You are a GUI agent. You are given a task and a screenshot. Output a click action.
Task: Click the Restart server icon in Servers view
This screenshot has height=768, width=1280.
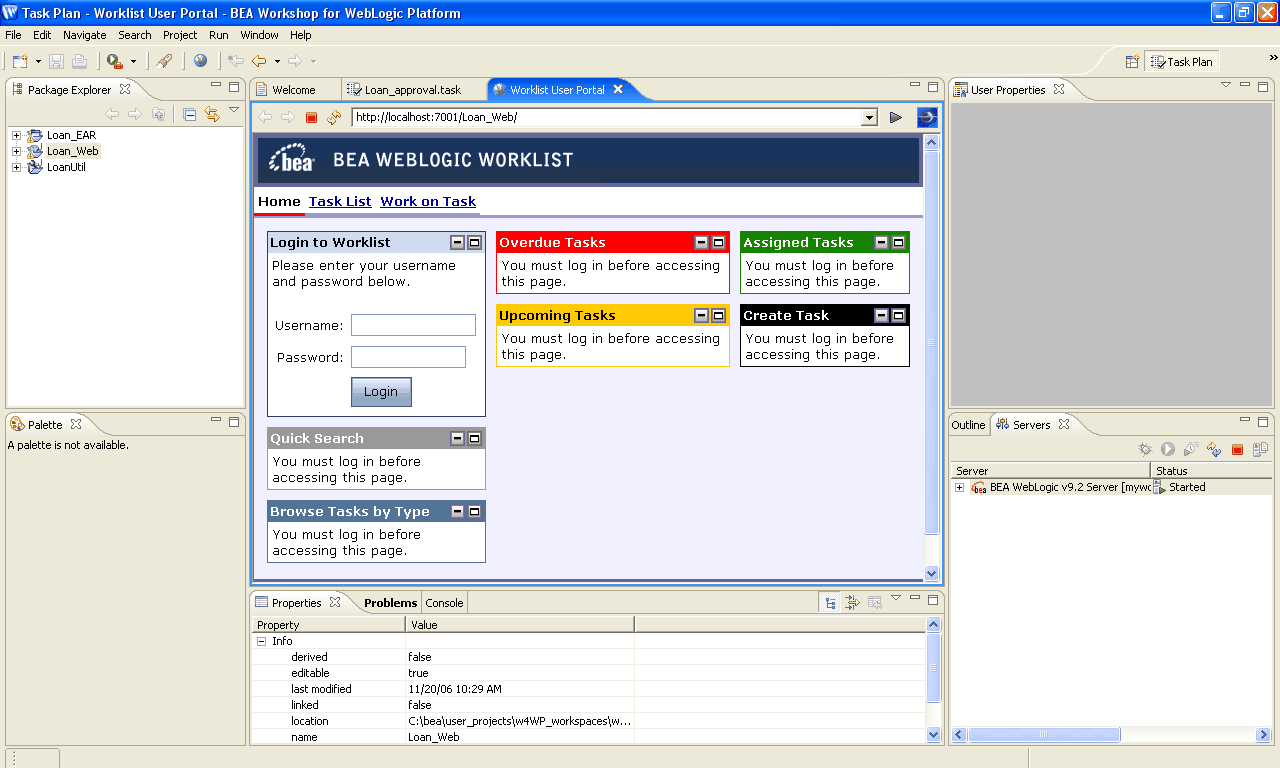point(1214,450)
